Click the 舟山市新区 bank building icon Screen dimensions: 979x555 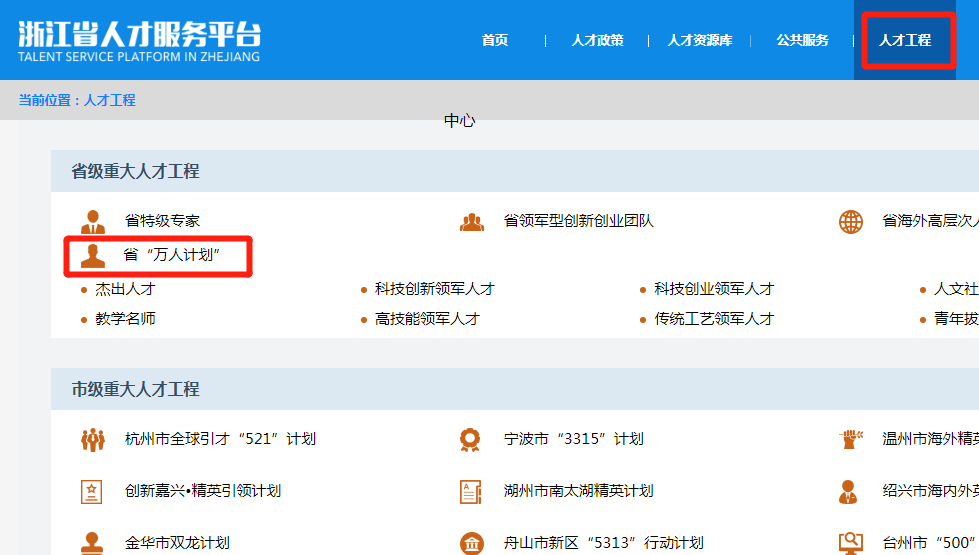(471, 544)
